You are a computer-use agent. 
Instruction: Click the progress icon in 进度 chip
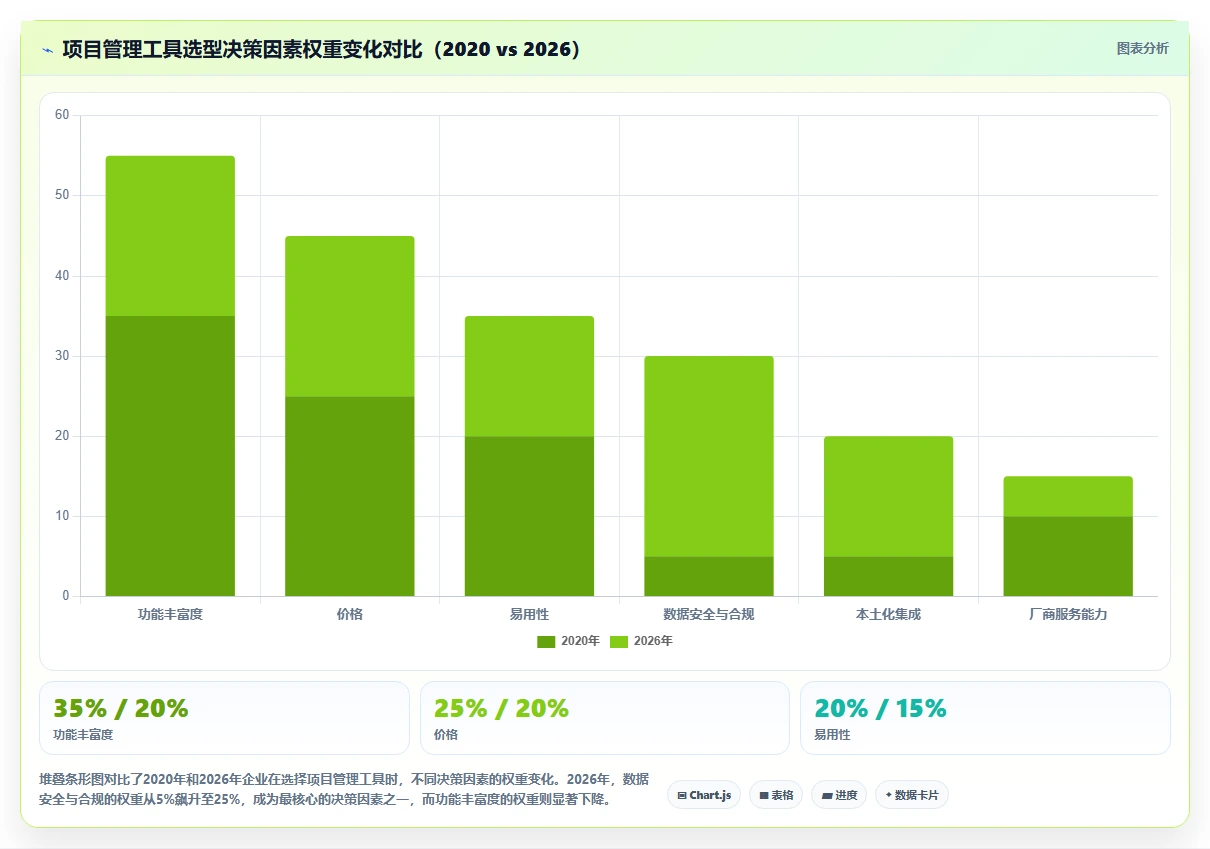827,796
